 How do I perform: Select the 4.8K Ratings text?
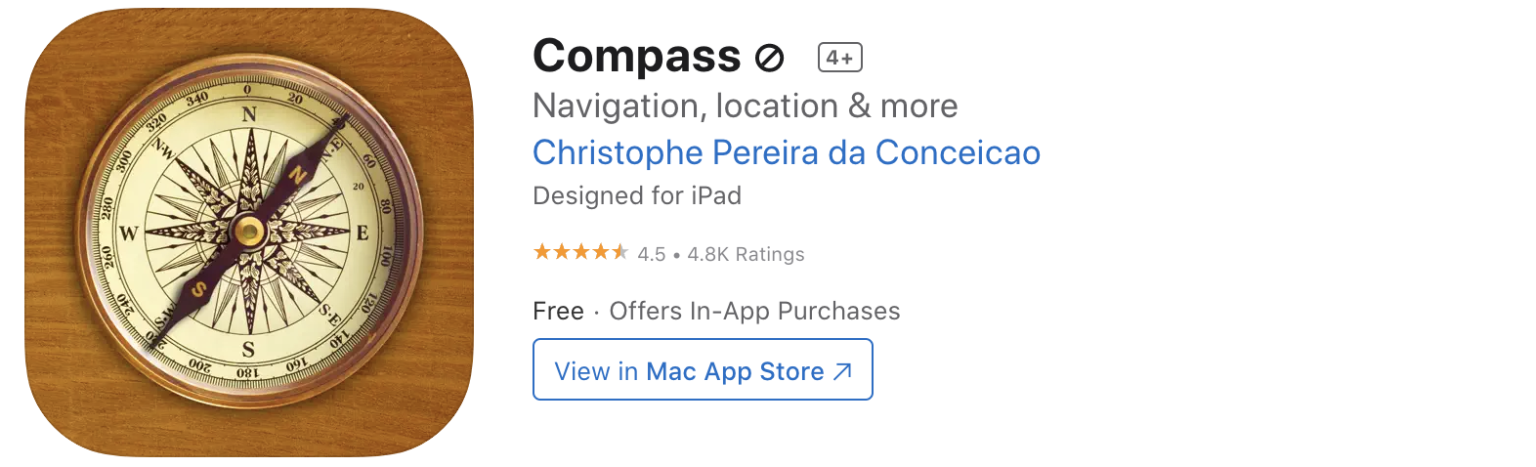coord(745,254)
